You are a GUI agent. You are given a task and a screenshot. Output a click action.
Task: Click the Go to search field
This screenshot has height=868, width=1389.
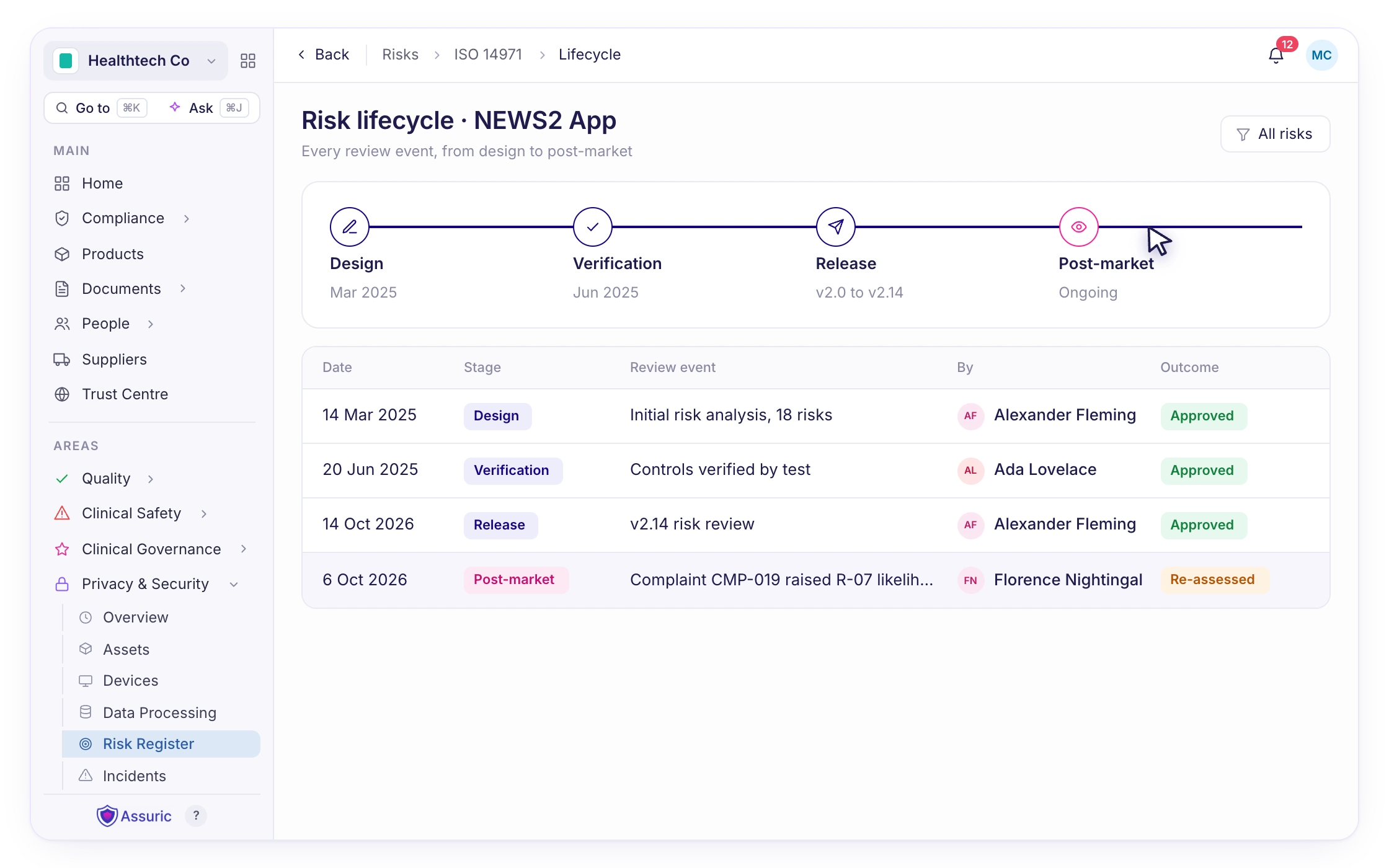coord(102,108)
